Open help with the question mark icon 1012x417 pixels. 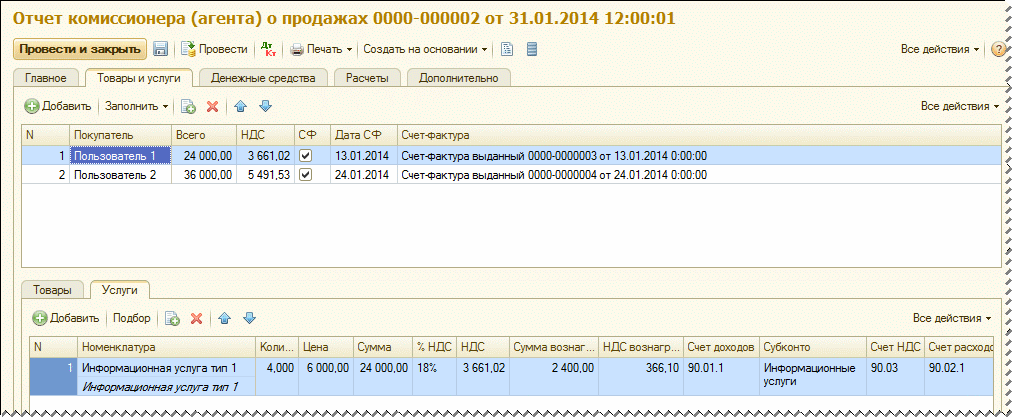pos(998,50)
